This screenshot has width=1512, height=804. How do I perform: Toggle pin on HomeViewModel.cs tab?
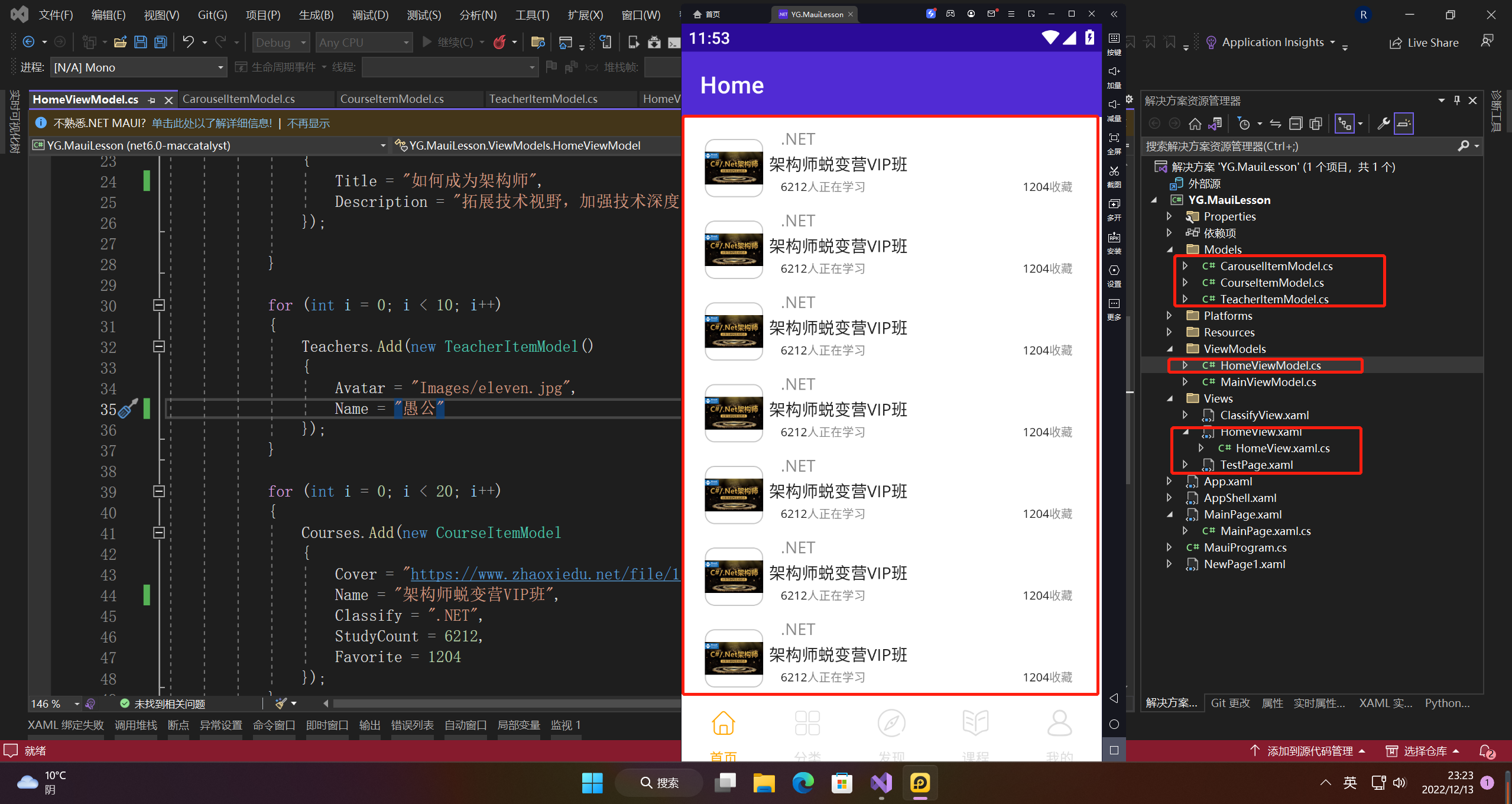(152, 100)
